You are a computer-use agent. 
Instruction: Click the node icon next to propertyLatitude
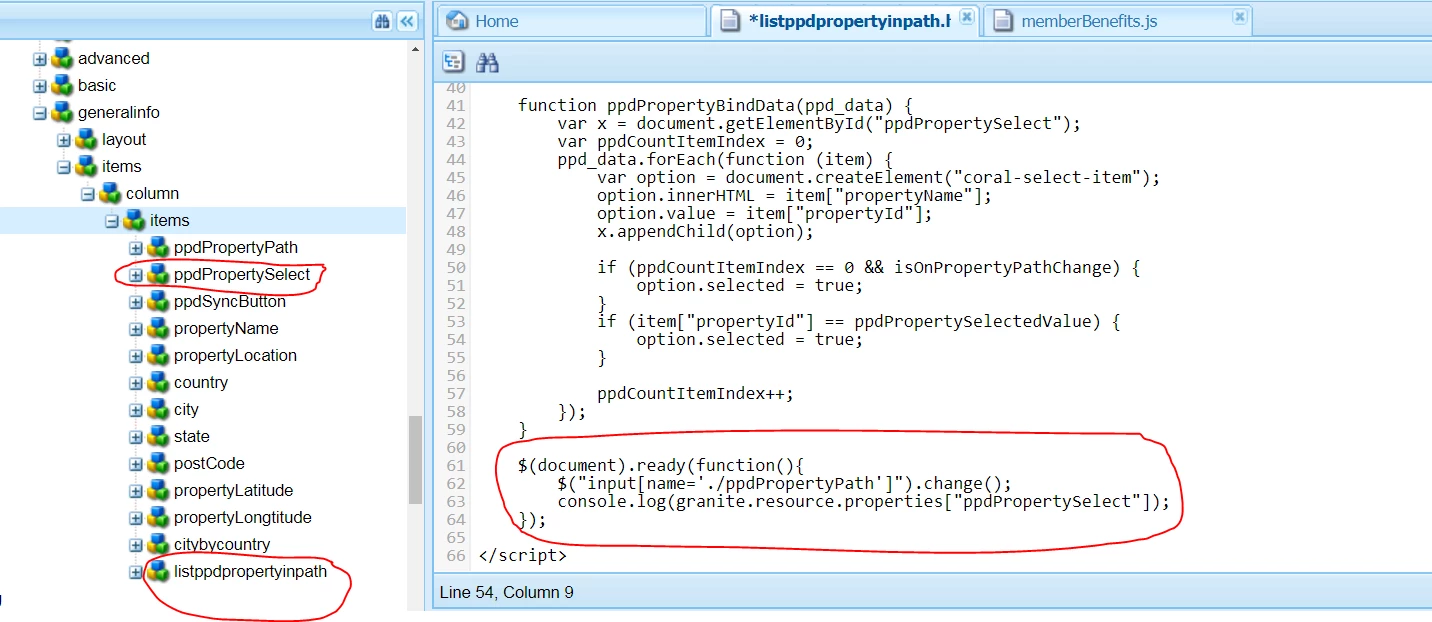[159, 490]
